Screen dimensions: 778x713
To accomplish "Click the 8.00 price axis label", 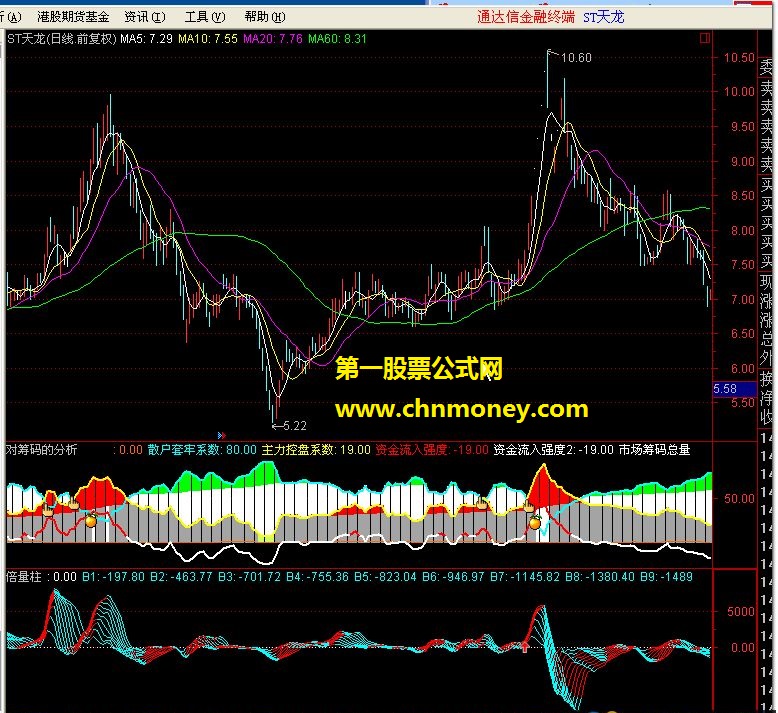I will [x=743, y=231].
